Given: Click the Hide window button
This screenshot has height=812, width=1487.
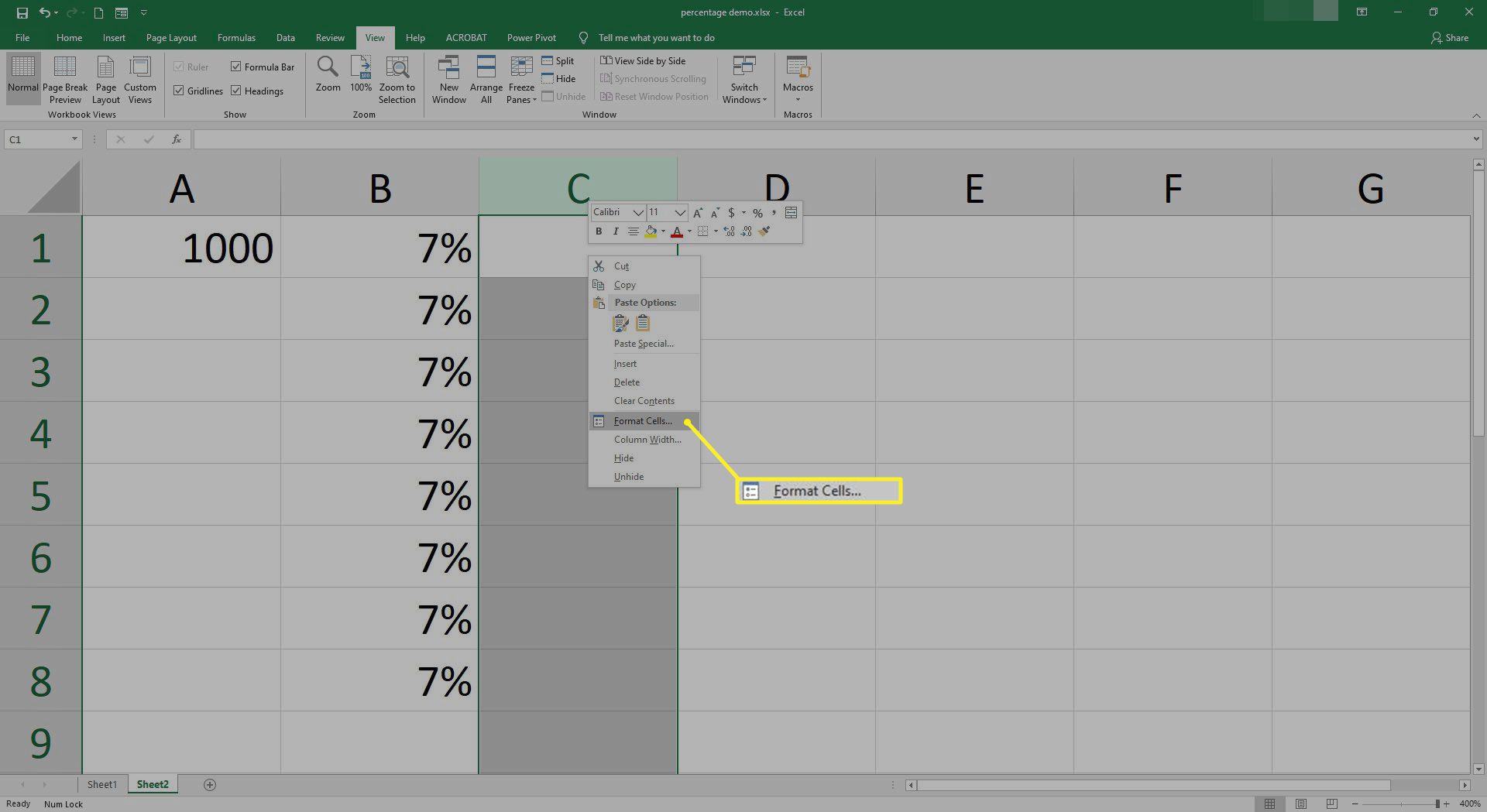Looking at the screenshot, I should (x=558, y=79).
